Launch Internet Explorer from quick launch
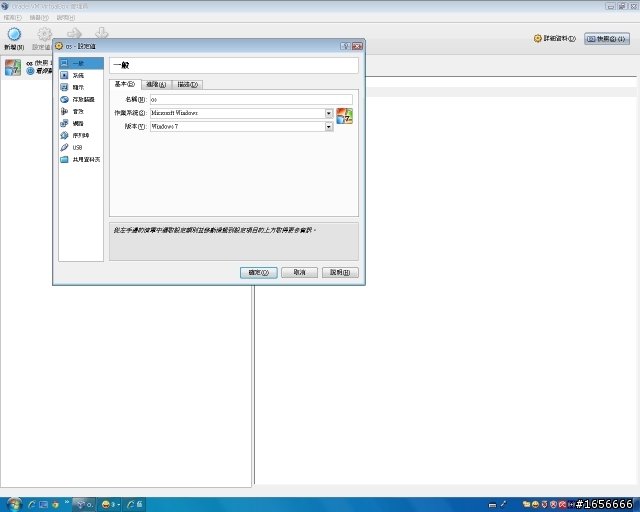The width and height of the screenshot is (640, 512). tap(31, 505)
